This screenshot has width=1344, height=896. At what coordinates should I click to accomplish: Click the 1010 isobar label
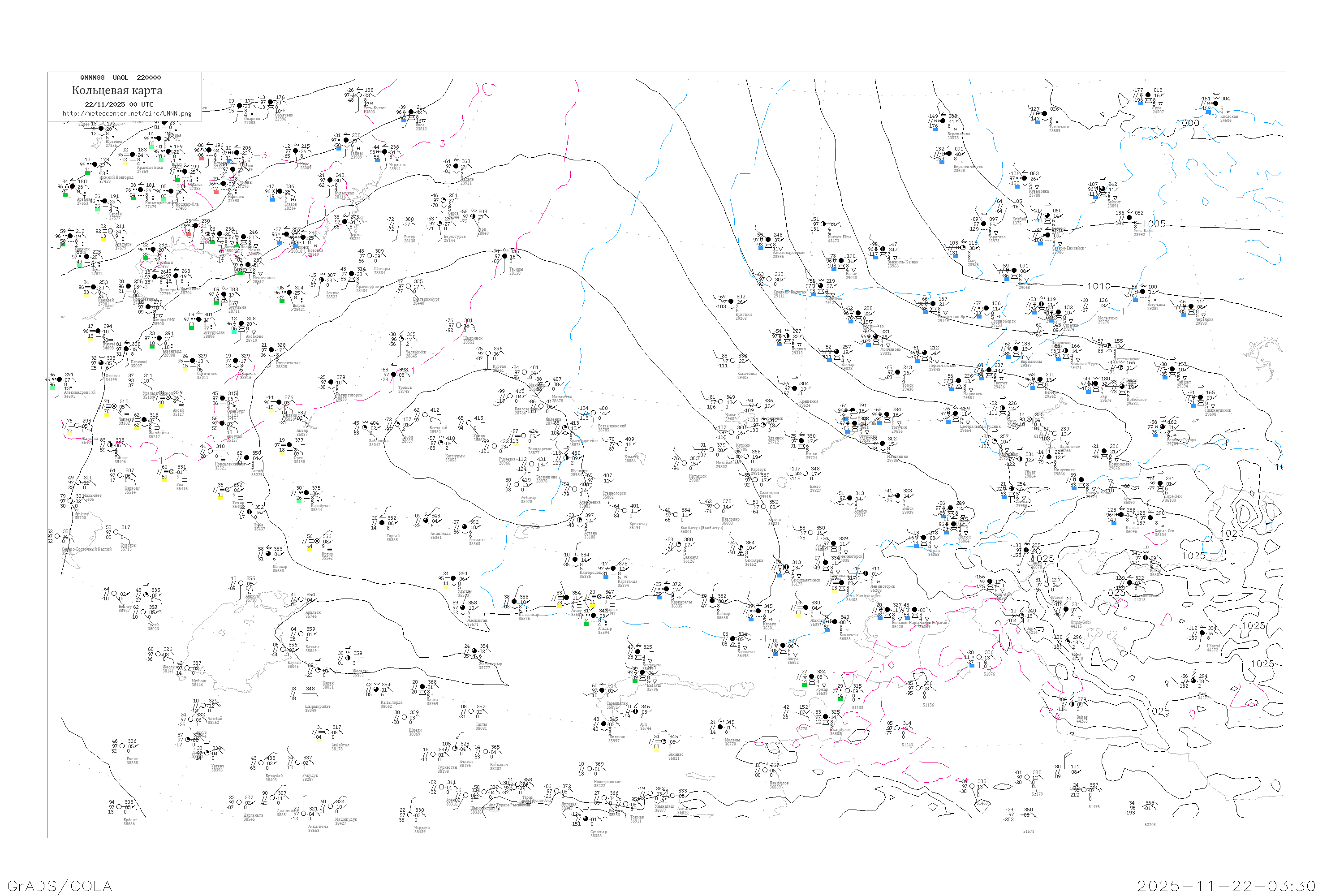point(1098,286)
